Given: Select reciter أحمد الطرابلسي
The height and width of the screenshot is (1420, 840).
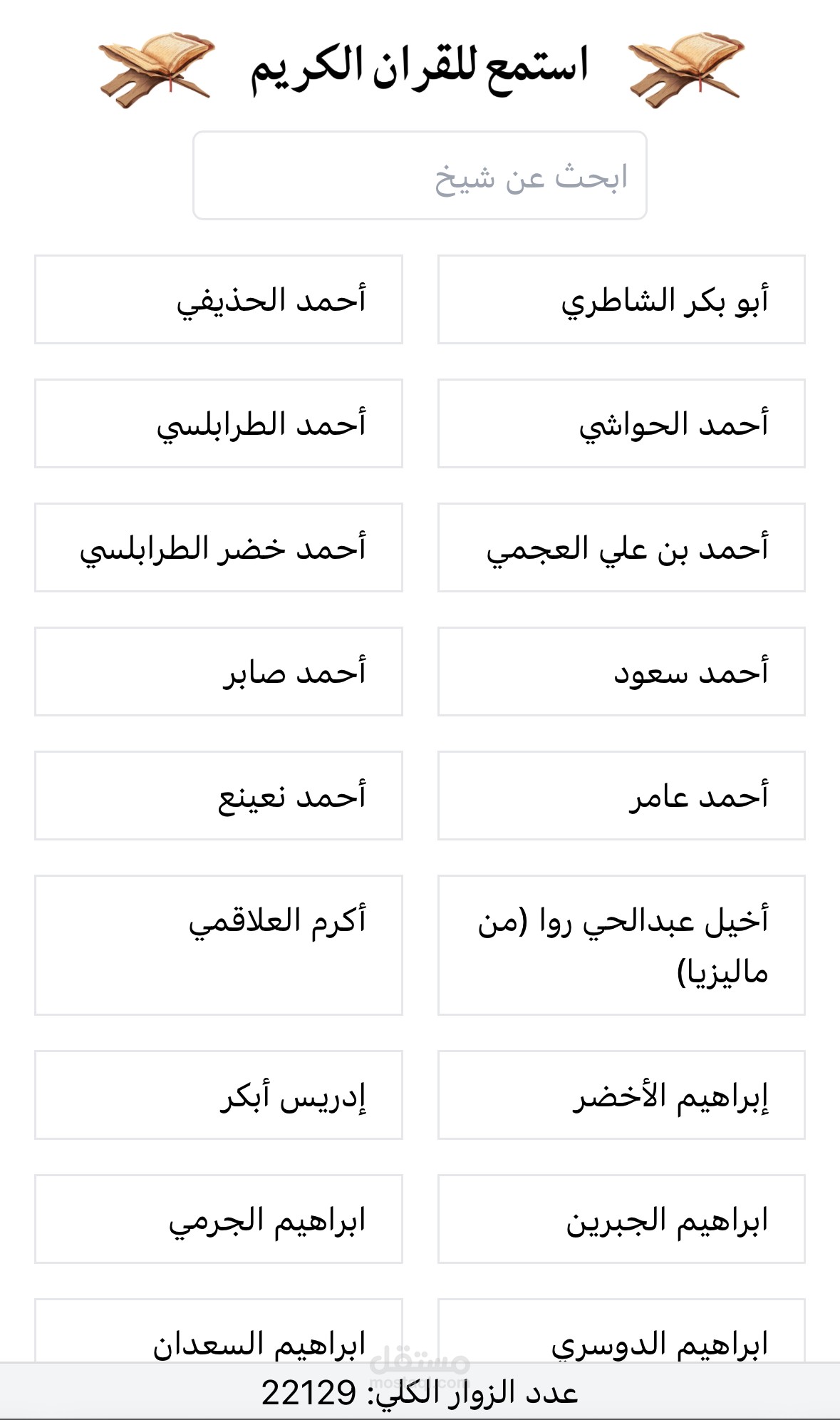Looking at the screenshot, I should (219, 423).
